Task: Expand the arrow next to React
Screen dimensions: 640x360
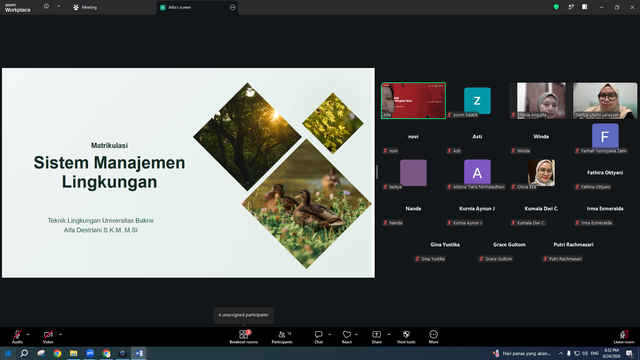Action: tap(356, 334)
